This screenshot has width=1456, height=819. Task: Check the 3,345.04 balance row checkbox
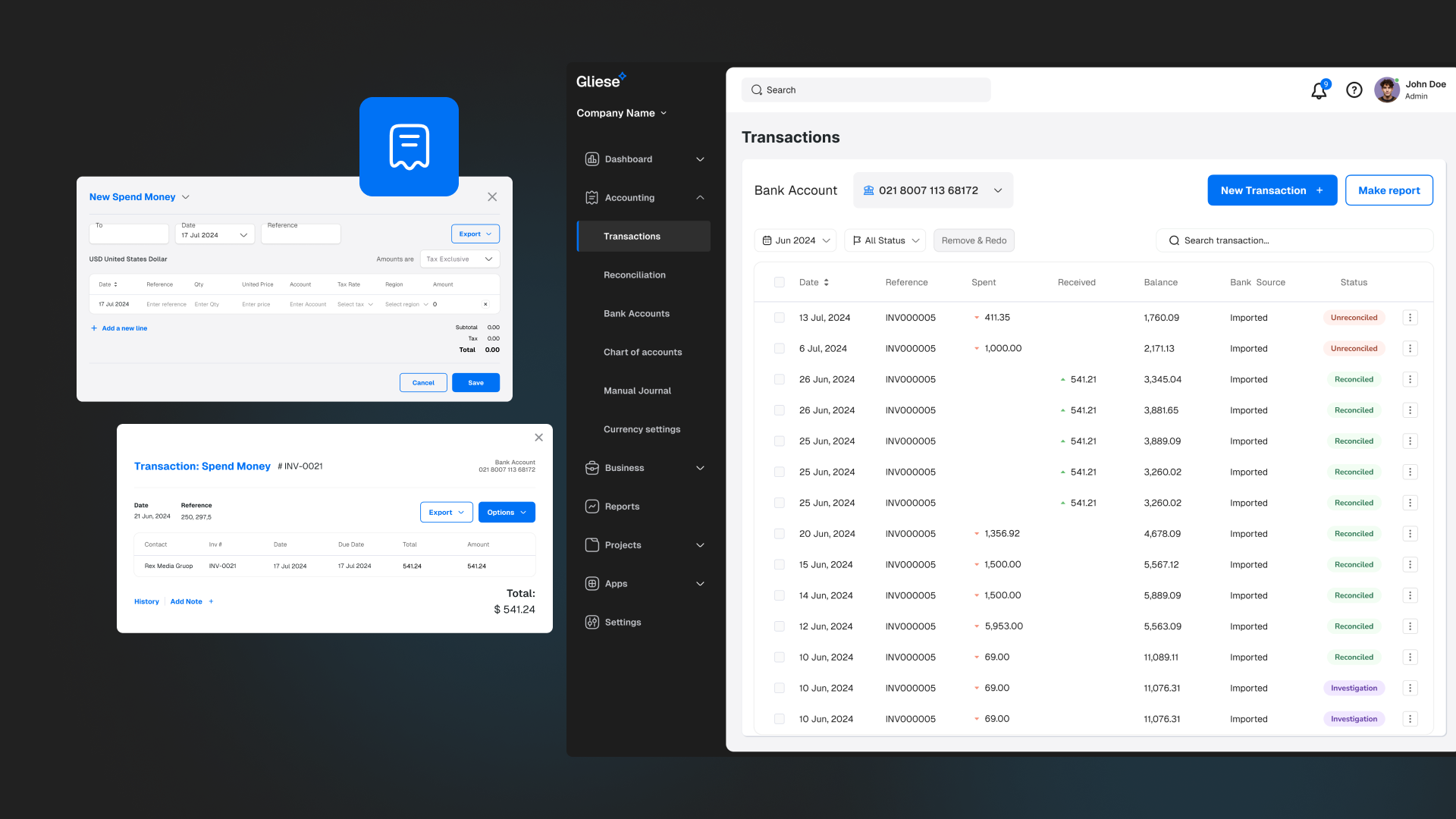780,380
